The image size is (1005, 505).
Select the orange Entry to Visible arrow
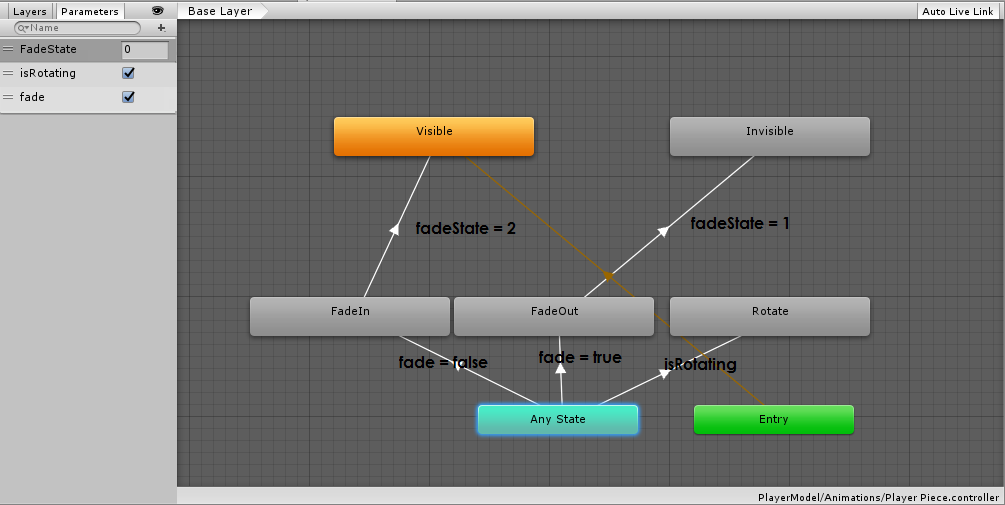tap(608, 276)
